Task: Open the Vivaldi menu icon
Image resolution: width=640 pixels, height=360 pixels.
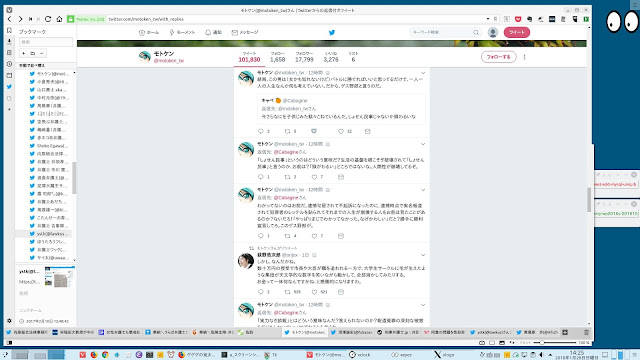Action: click(9, 10)
